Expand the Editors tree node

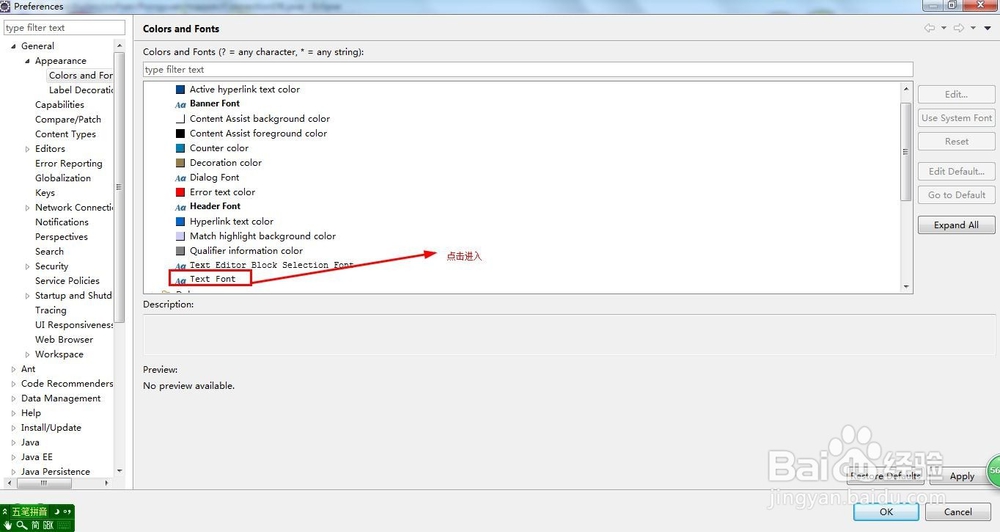[27, 149]
